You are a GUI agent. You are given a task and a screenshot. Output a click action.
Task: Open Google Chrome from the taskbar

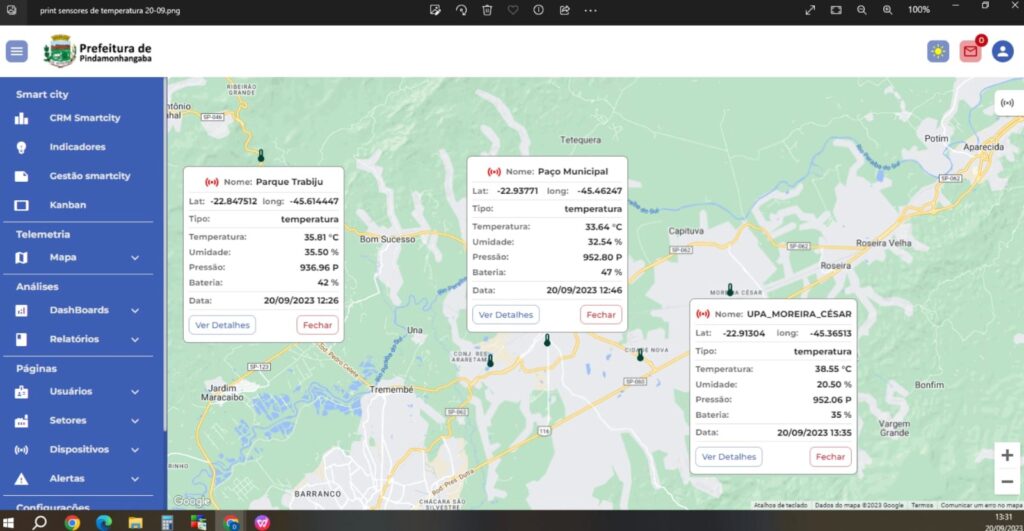72,522
